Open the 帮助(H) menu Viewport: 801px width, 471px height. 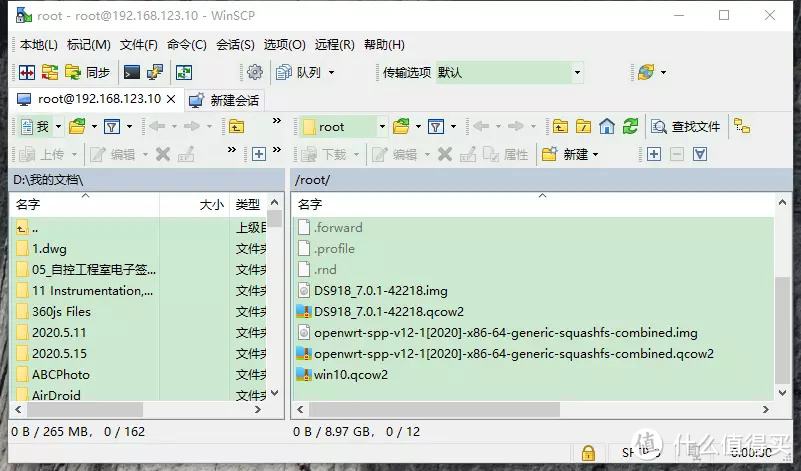click(x=384, y=45)
